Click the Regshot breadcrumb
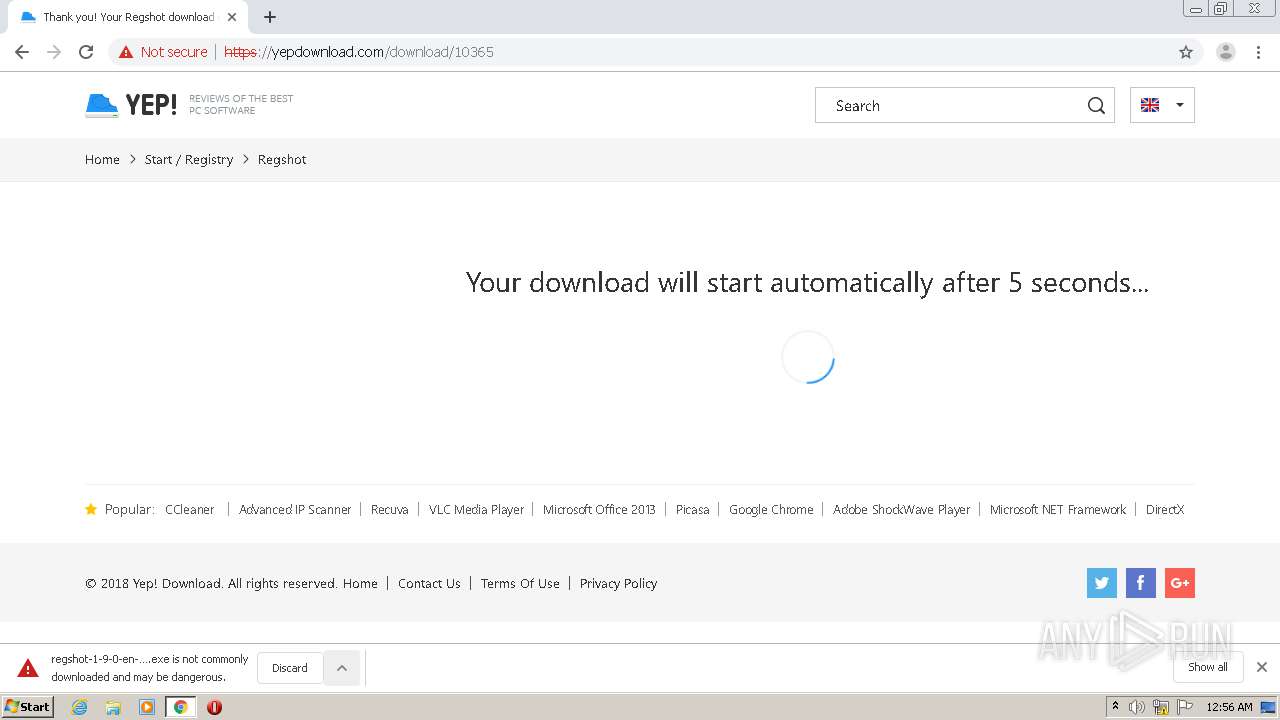This screenshot has height=720, width=1280. [282, 160]
